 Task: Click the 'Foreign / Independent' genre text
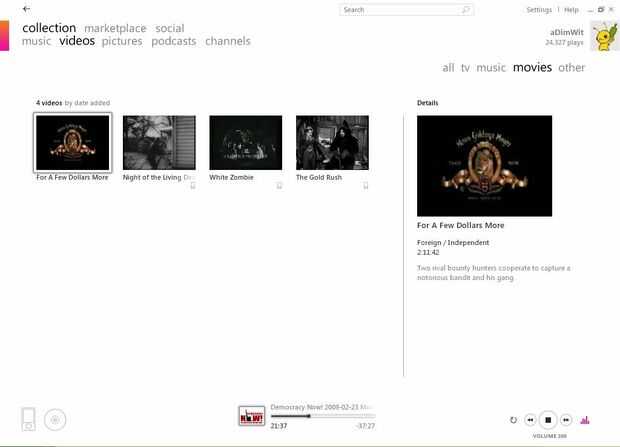[453, 243]
